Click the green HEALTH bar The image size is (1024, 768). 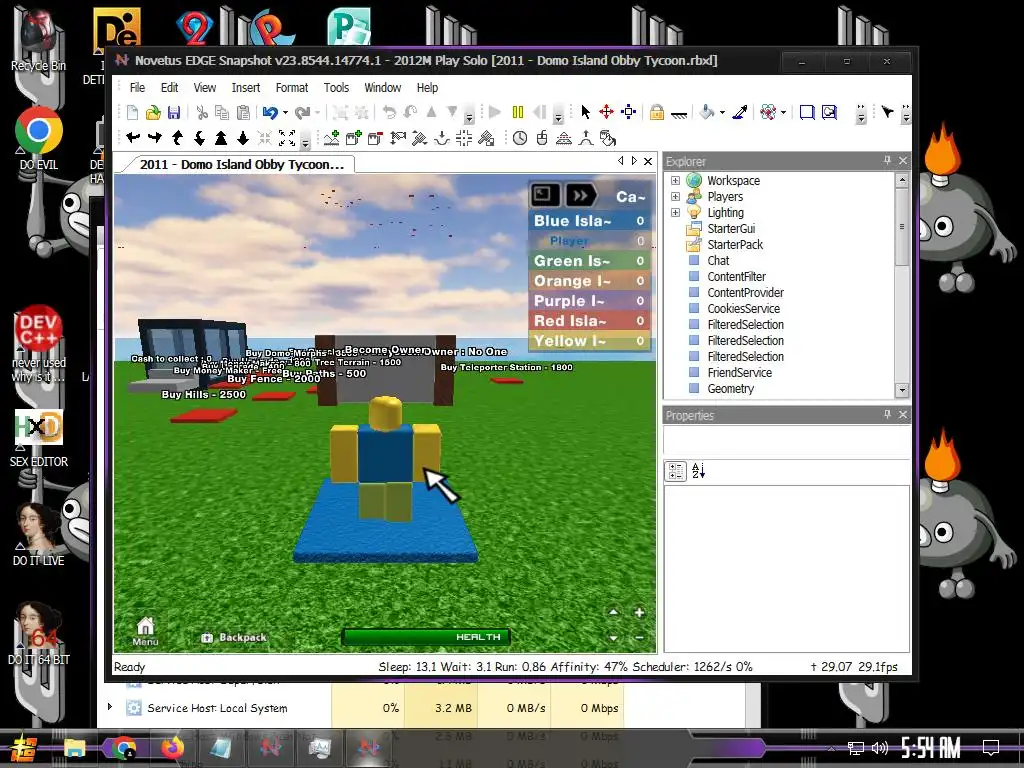click(426, 637)
